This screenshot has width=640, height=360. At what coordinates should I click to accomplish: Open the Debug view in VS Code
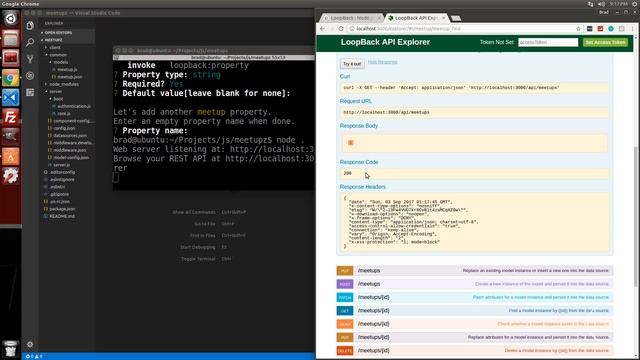[x=30, y=76]
